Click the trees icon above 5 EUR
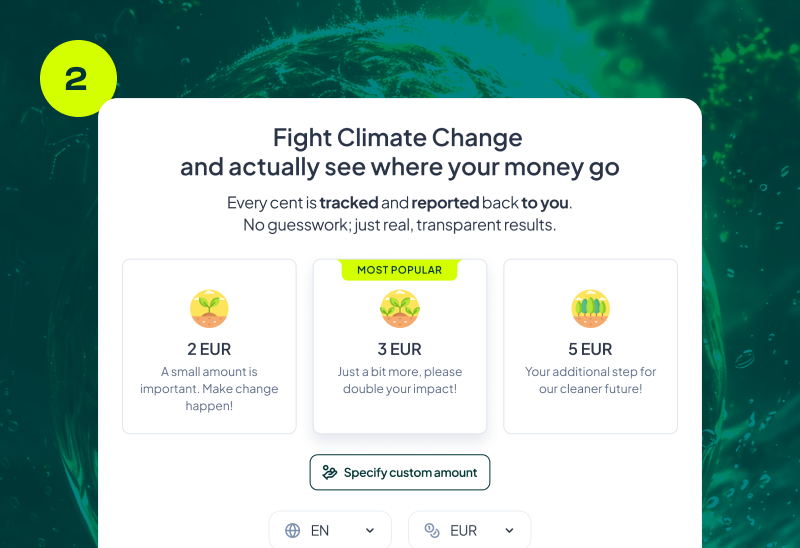 (x=590, y=309)
